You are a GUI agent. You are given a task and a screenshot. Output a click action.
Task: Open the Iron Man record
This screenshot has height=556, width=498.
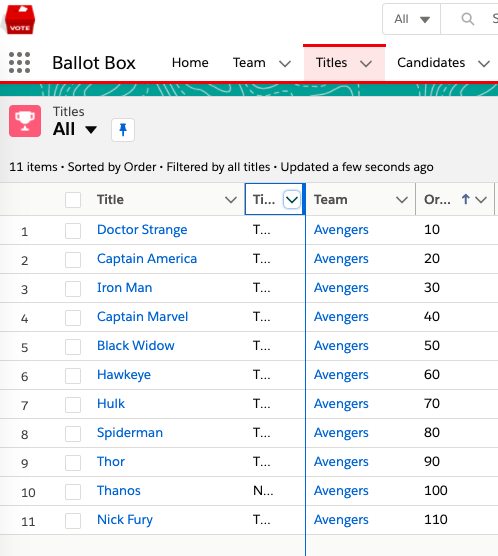pyautogui.click(x=124, y=288)
